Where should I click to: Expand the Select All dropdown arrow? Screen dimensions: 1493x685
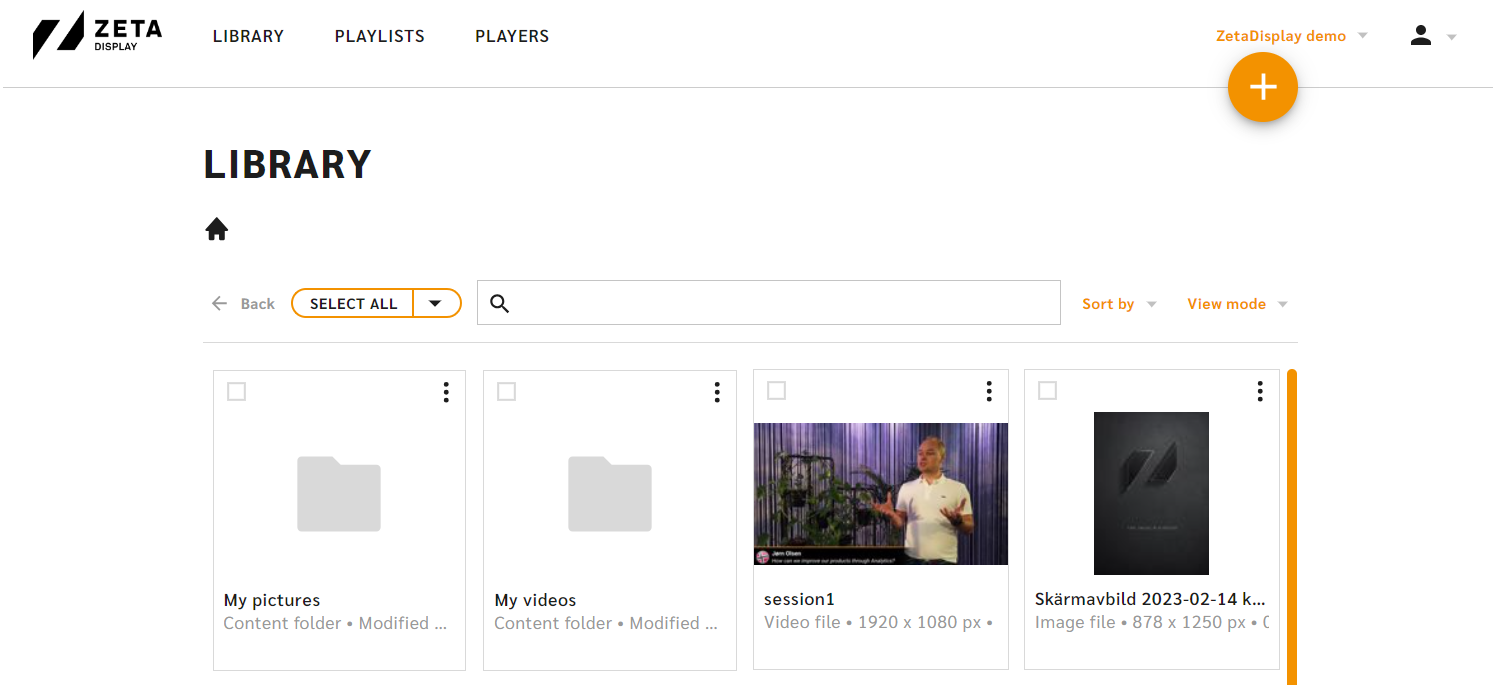pyautogui.click(x=436, y=303)
